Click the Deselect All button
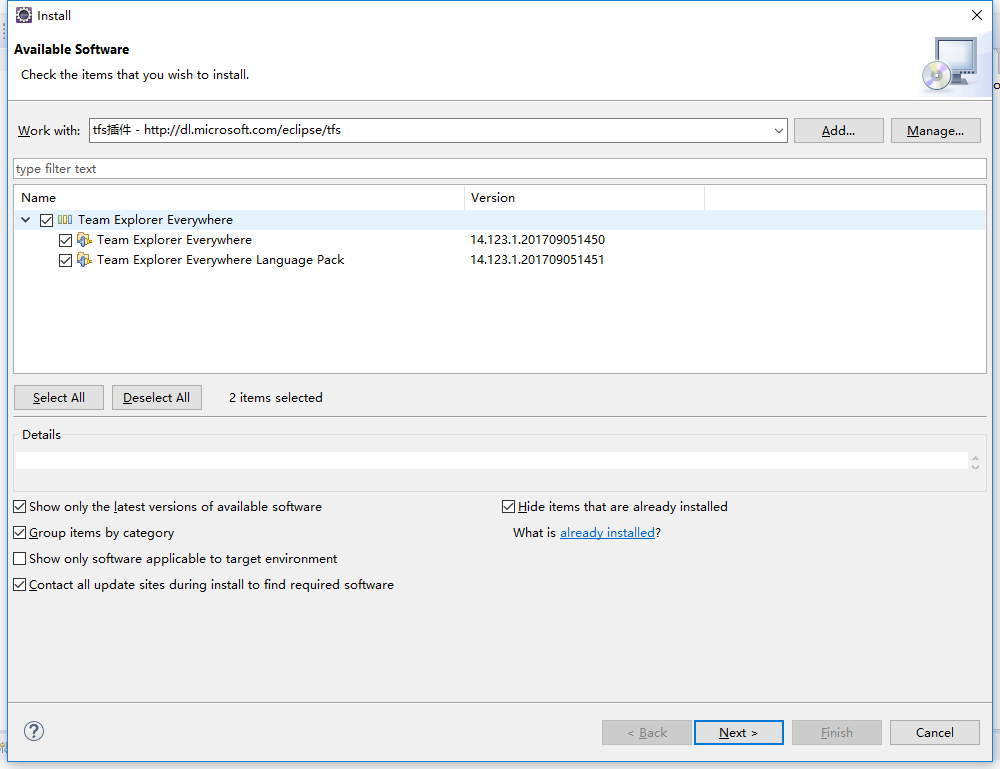Screen dimensions: 1000x769 pos(156,397)
